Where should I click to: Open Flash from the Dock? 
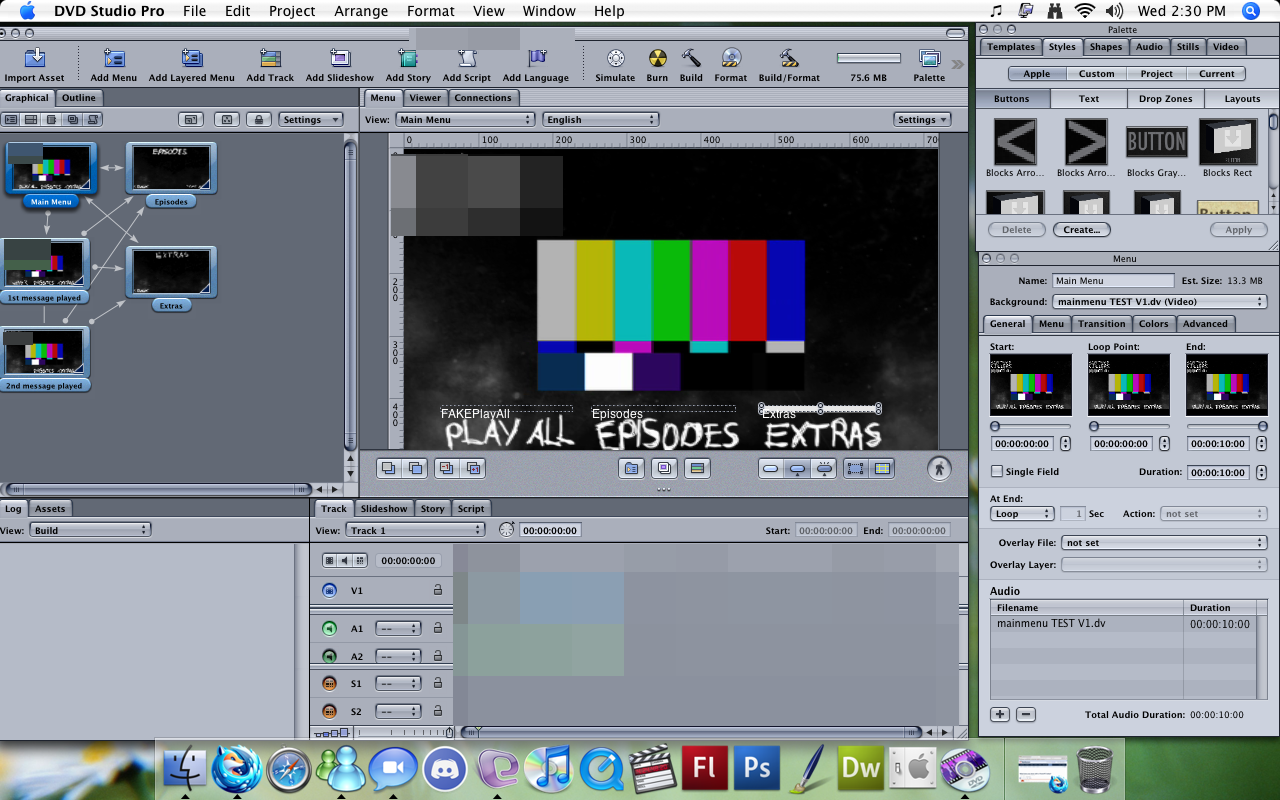point(705,769)
